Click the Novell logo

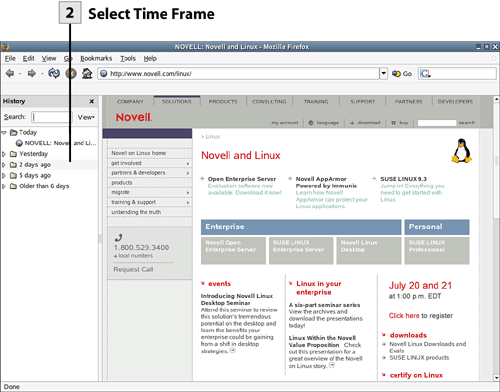click(134, 117)
